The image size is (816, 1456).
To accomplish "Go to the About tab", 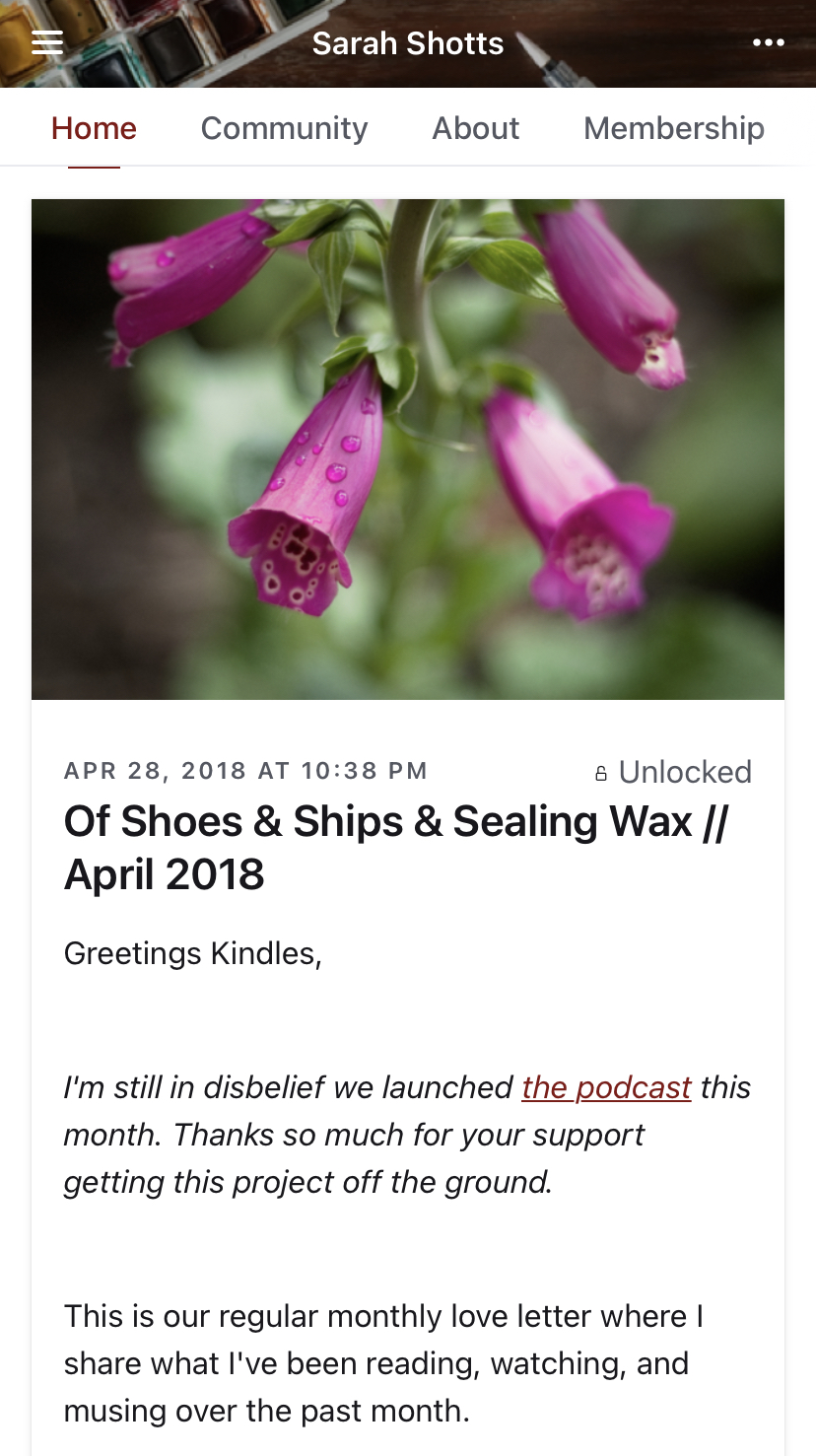I will (475, 128).
